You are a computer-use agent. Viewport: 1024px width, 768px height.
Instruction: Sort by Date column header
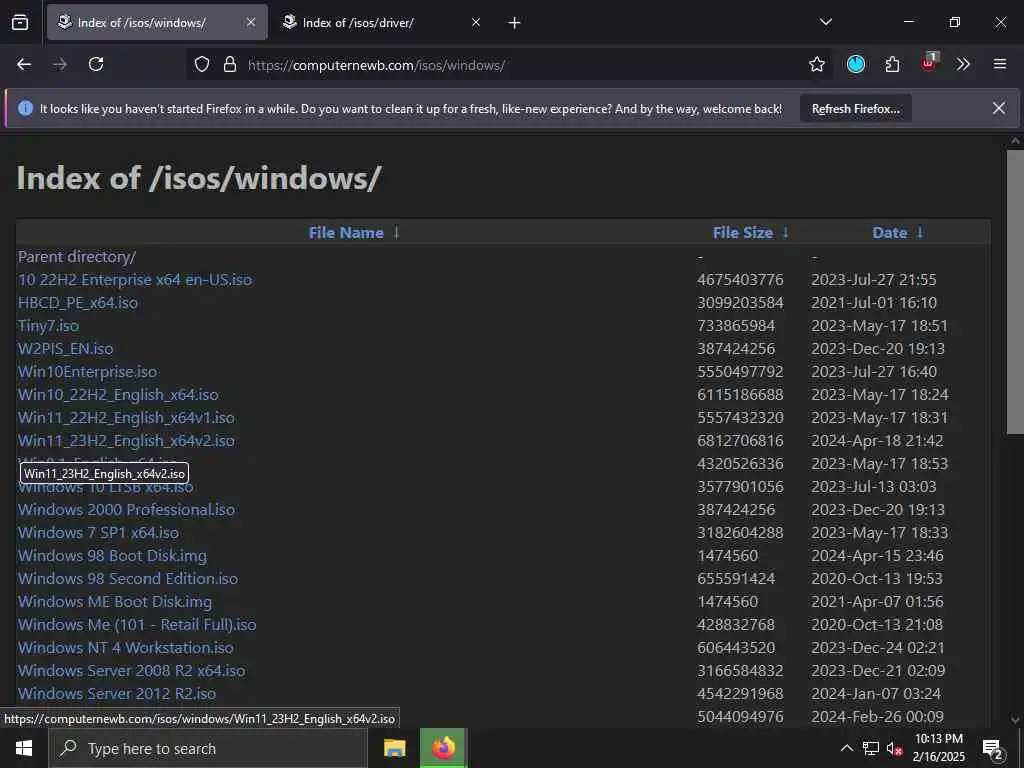coord(889,232)
